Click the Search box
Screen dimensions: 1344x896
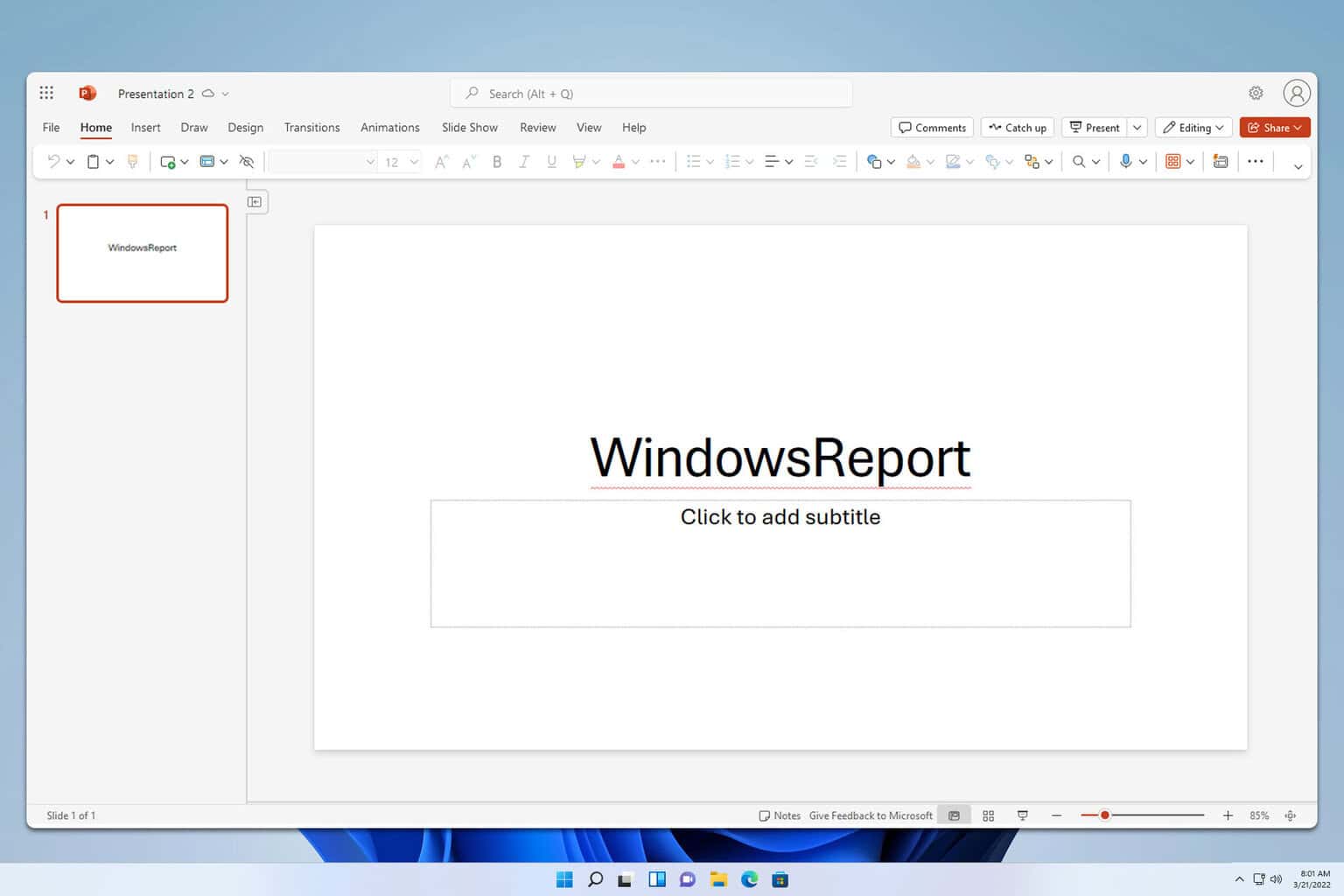coord(651,94)
